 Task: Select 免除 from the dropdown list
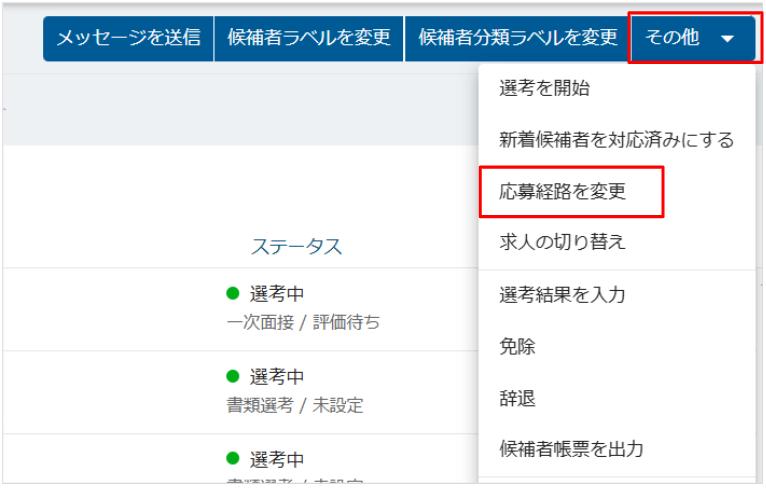(x=518, y=347)
